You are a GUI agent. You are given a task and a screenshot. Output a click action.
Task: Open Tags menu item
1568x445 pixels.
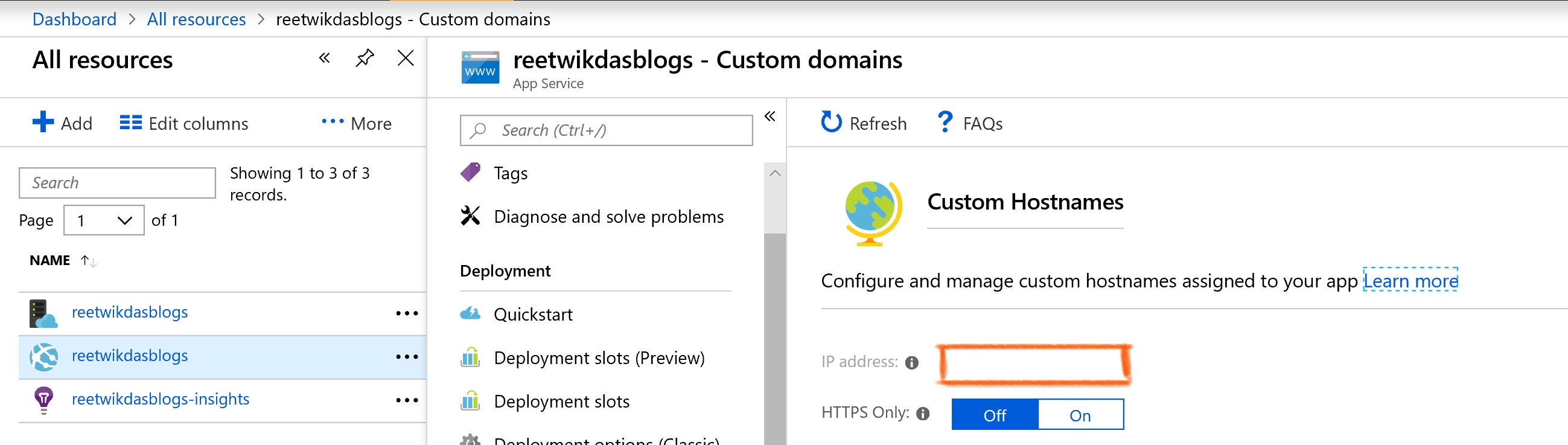point(510,173)
